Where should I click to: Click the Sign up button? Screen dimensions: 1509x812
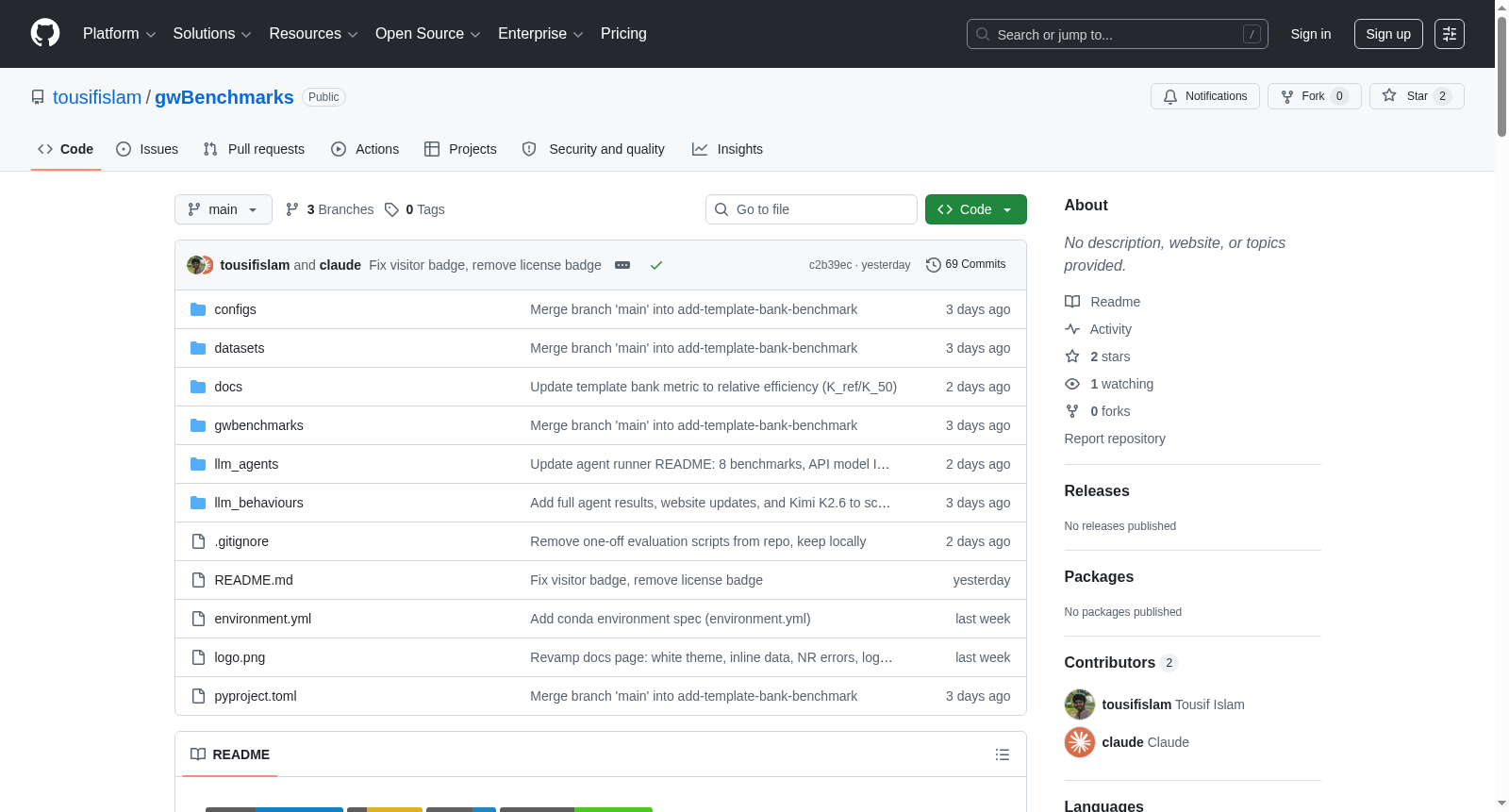pyautogui.click(x=1388, y=34)
